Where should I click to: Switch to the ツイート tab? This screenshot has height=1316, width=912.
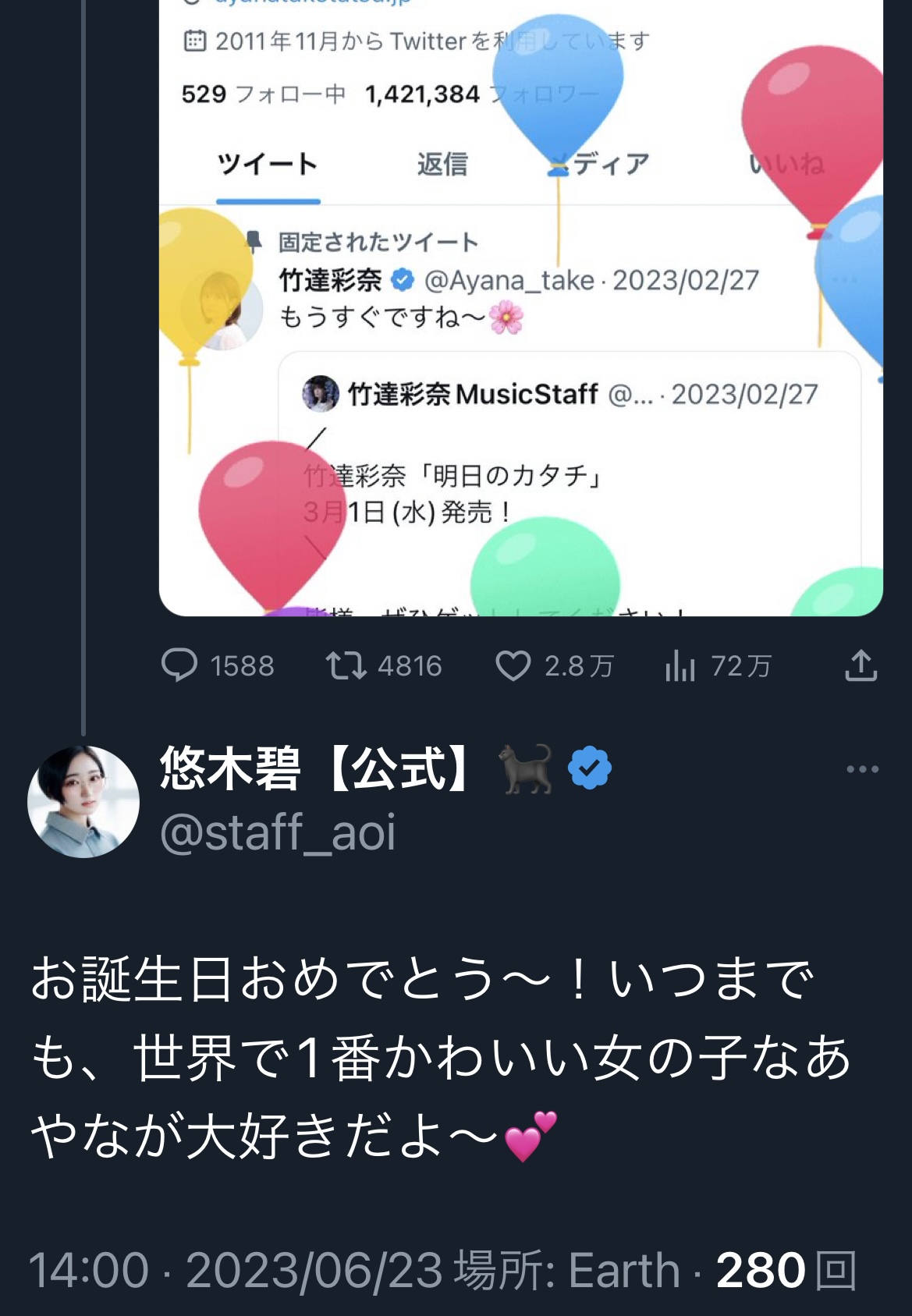tap(268, 165)
